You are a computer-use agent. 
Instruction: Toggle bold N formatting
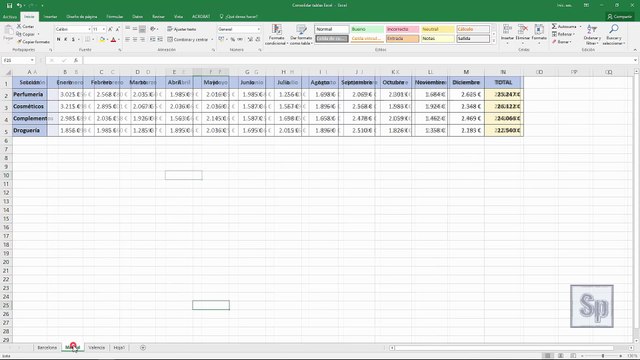[59, 40]
